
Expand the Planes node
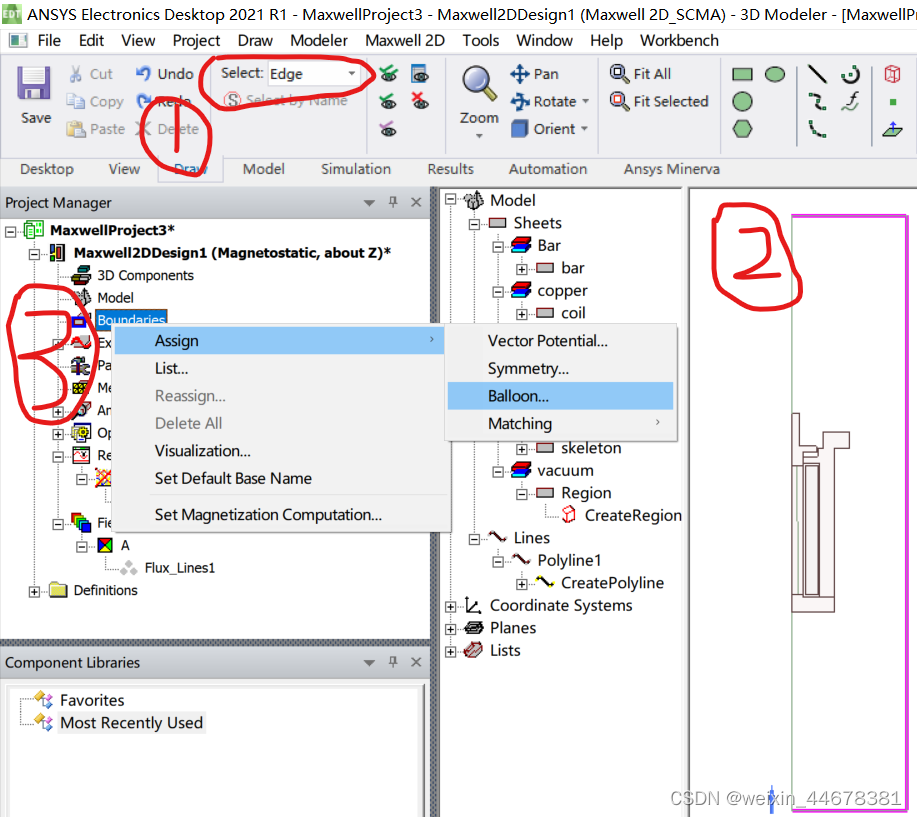point(450,629)
